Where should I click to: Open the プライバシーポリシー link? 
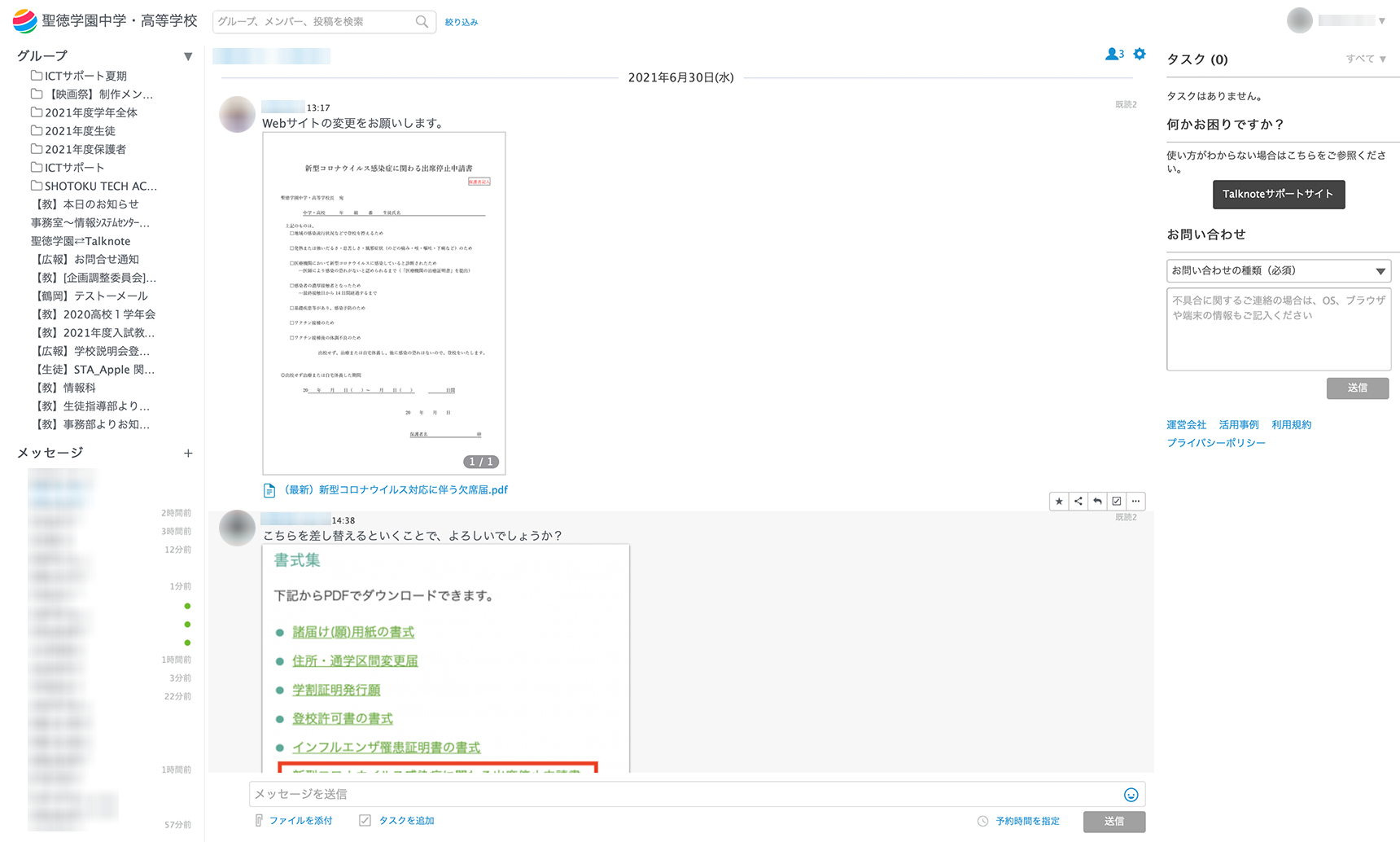pos(1216,443)
